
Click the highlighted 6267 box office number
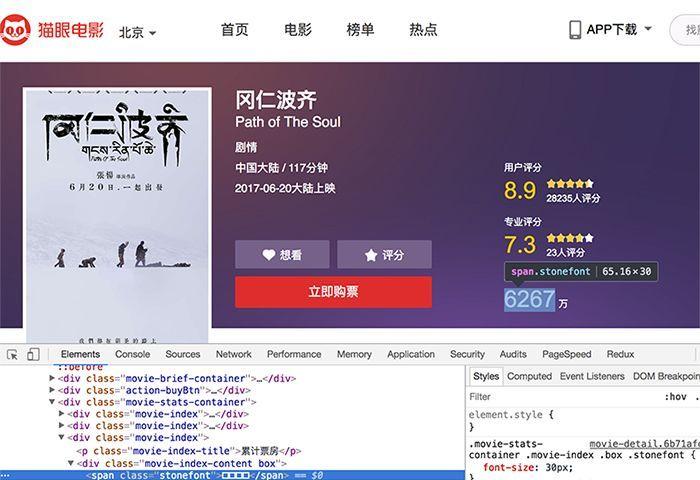coord(529,300)
